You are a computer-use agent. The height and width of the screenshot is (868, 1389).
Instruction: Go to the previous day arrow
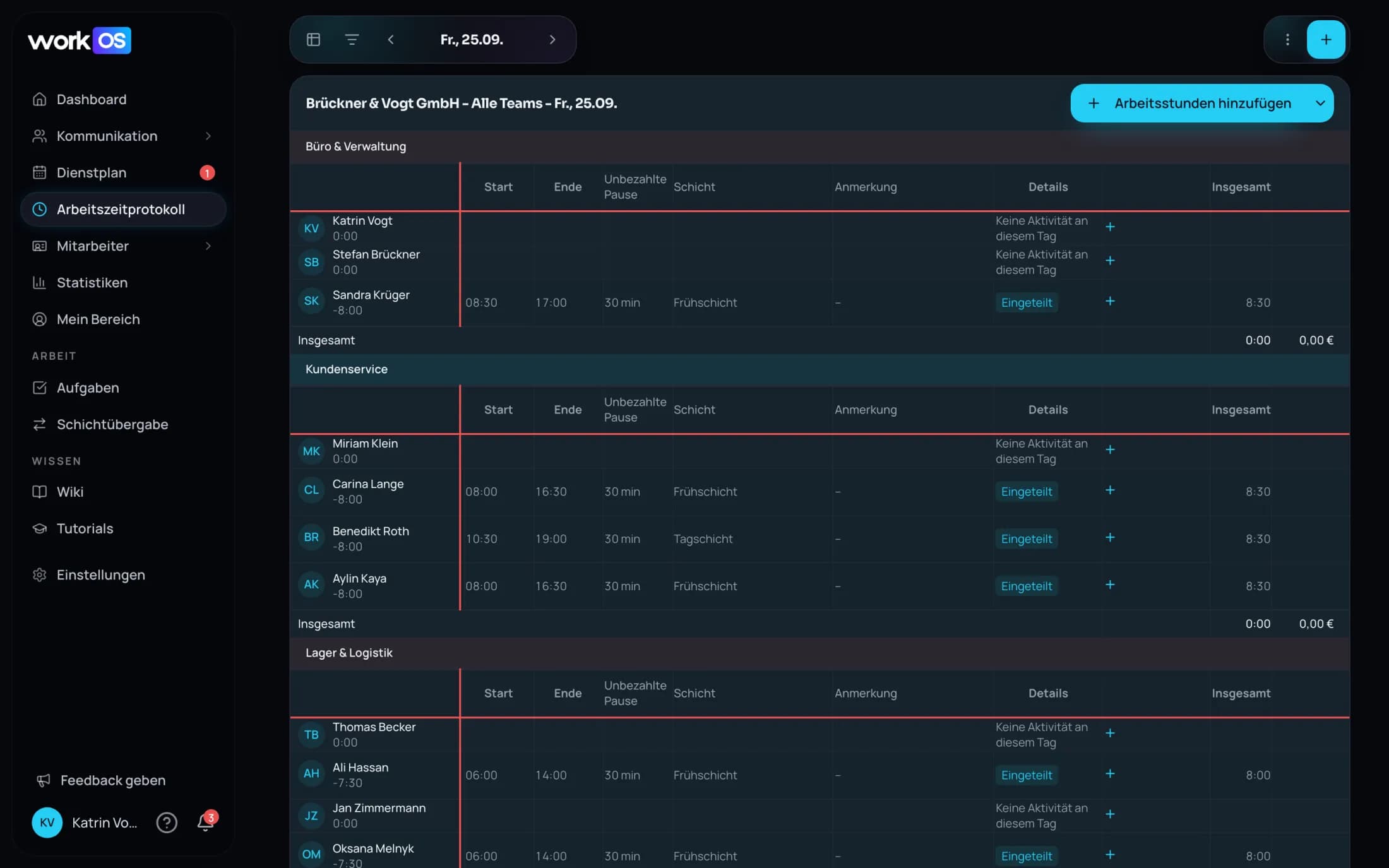click(x=391, y=40)
